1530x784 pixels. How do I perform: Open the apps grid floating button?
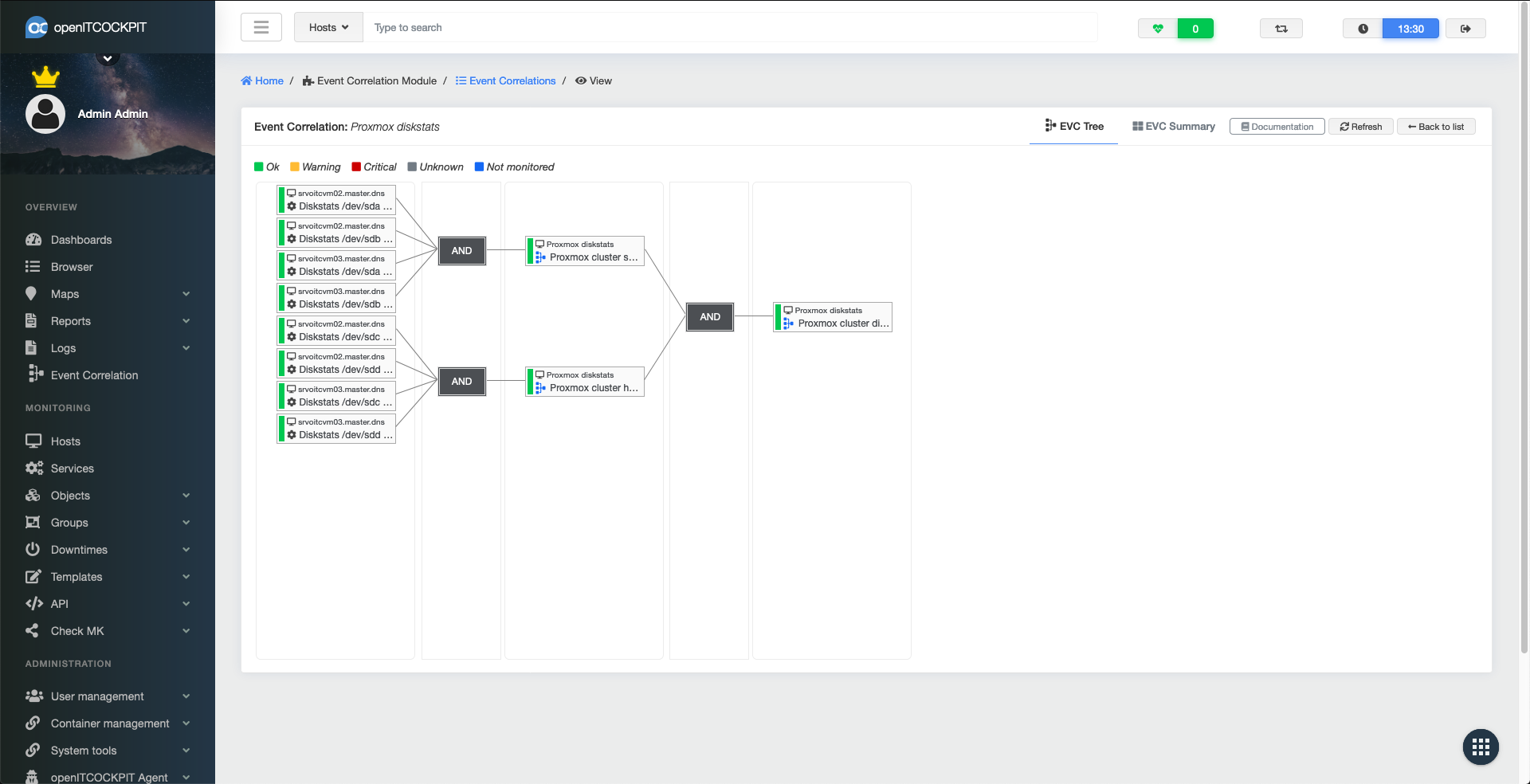point(1481,747)
